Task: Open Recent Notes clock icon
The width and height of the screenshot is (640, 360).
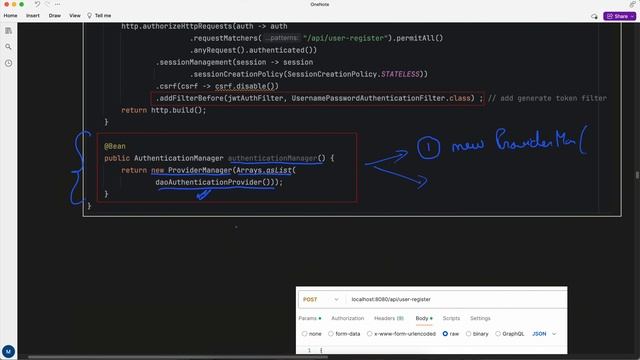Action: pos(8,63)
